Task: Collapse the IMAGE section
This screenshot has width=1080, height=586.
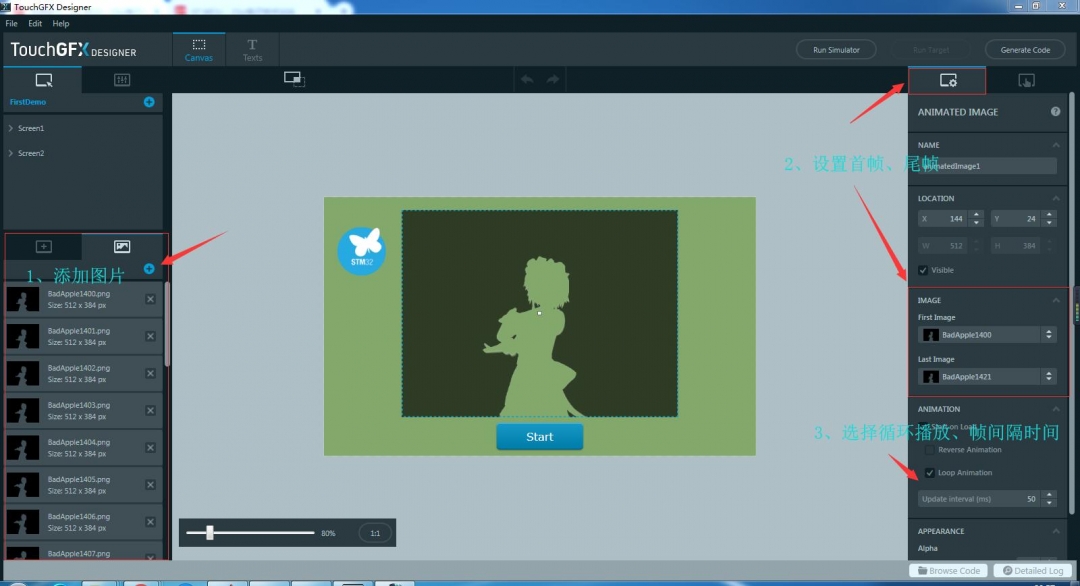Action: click(x=1056, y=300)
